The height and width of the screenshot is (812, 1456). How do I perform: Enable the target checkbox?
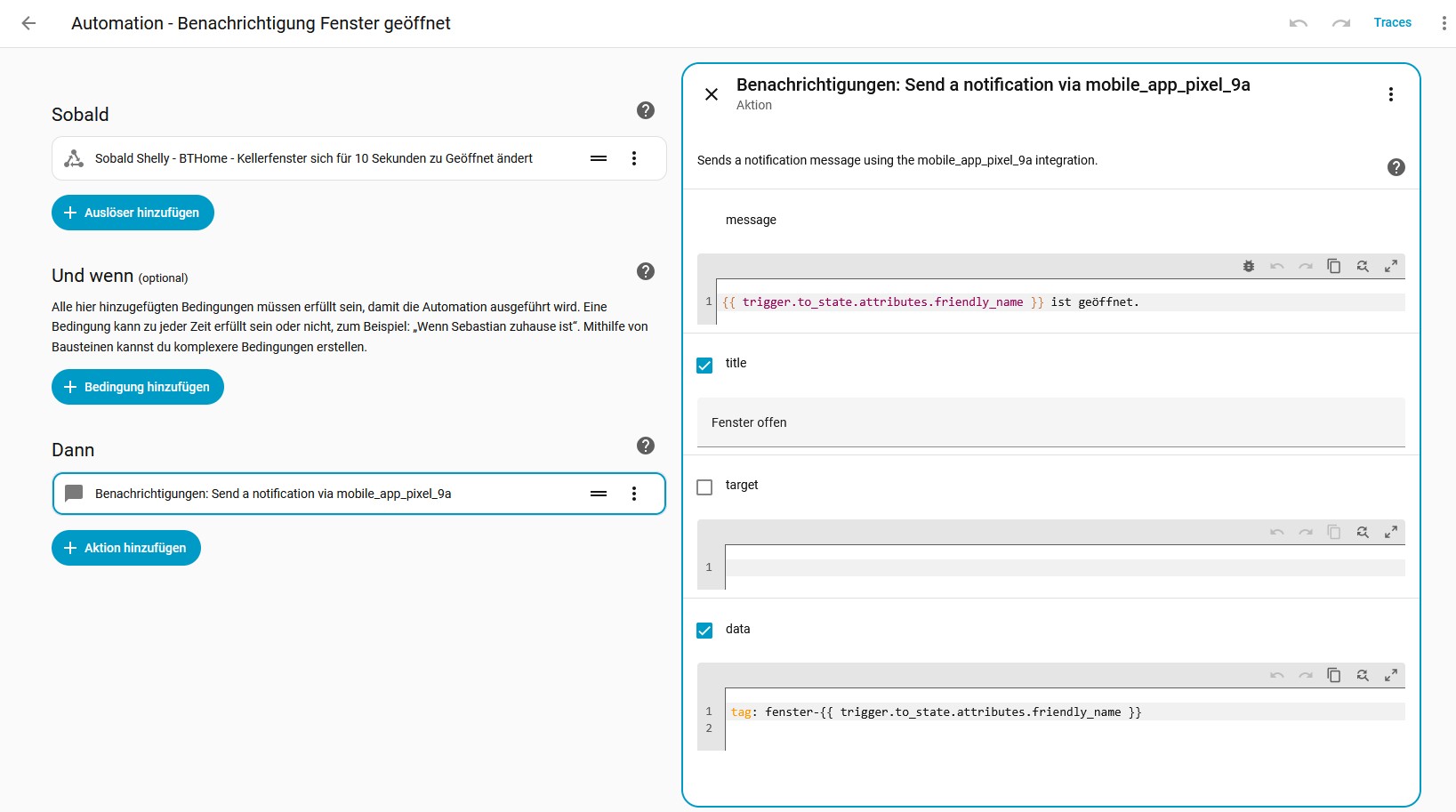[x=704, y=487]
